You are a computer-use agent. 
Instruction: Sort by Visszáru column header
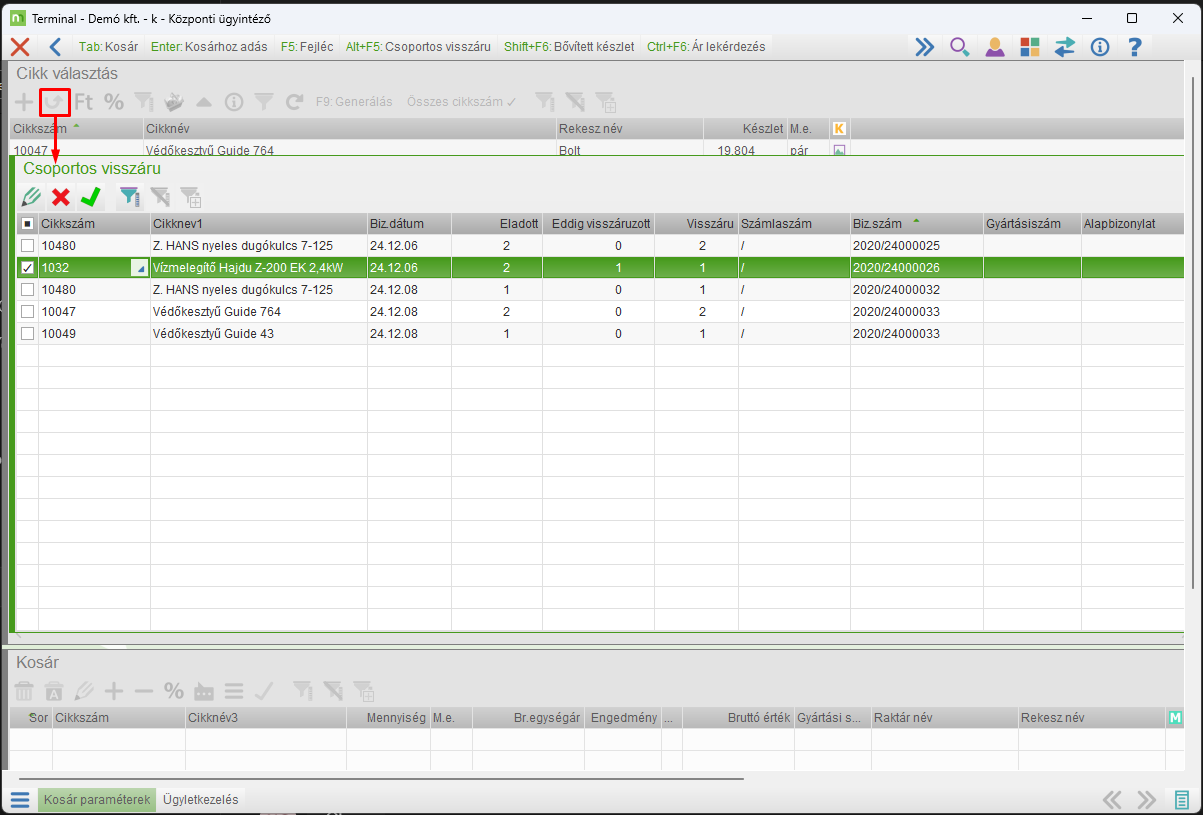coord(696,224)
